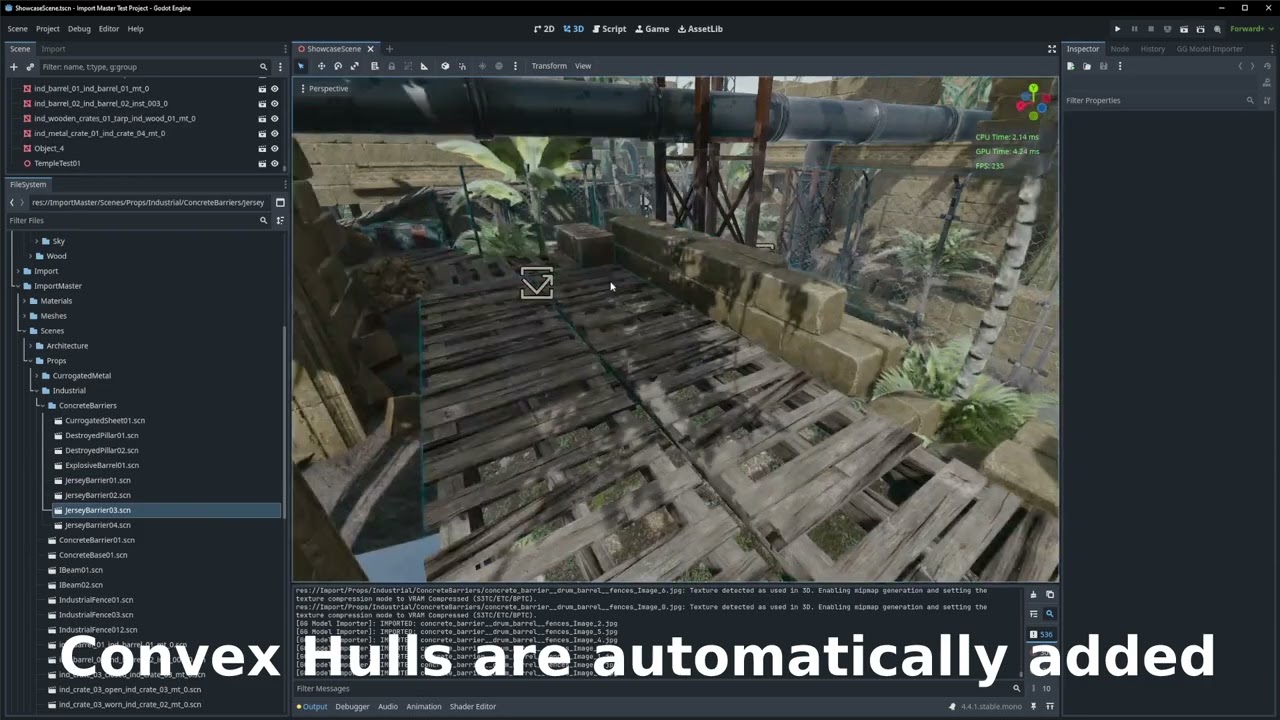Open the Debug menu
The image size is (1280, 720).
click(x=79, y=29)
